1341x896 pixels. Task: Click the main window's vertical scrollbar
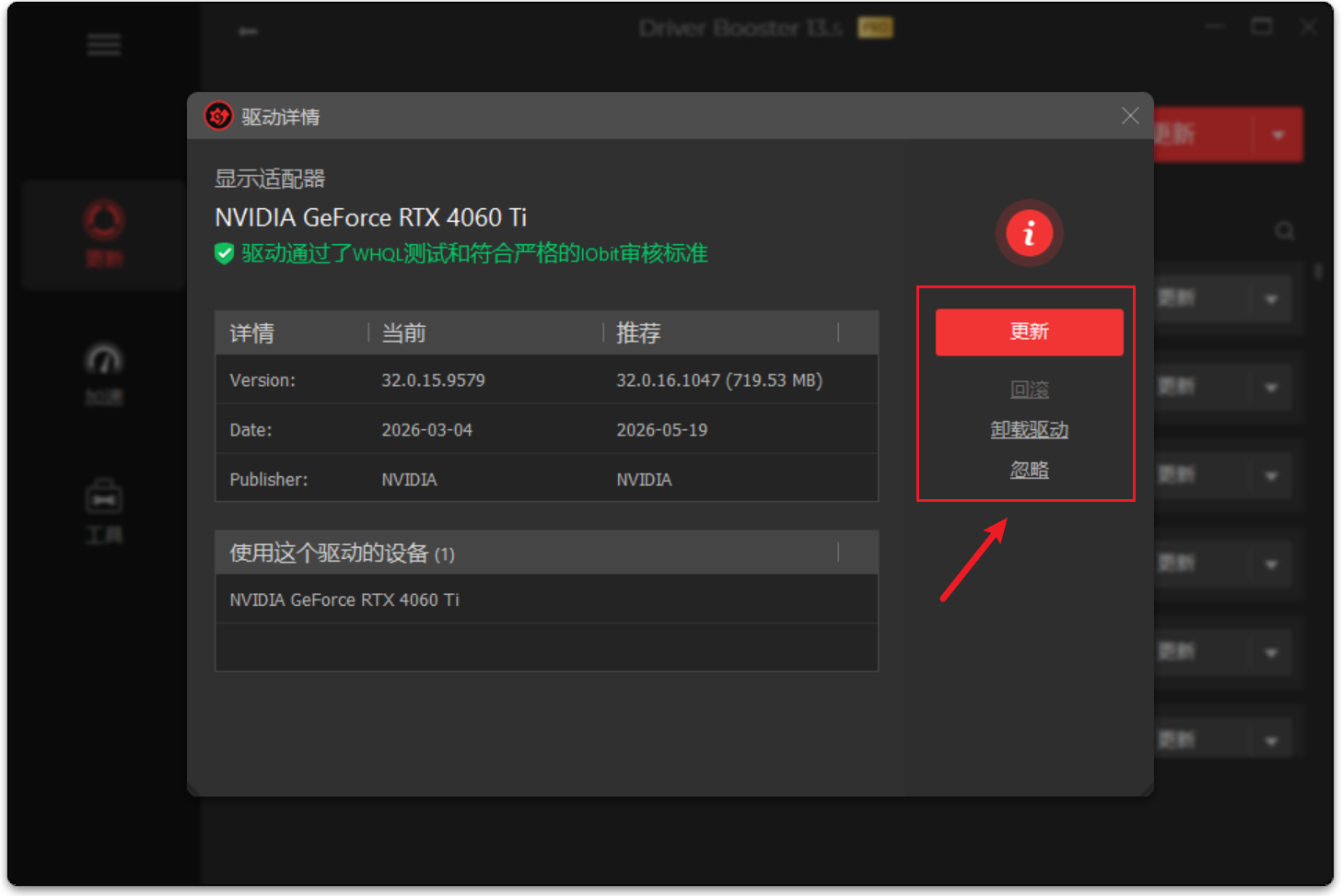coord(1318,272)
